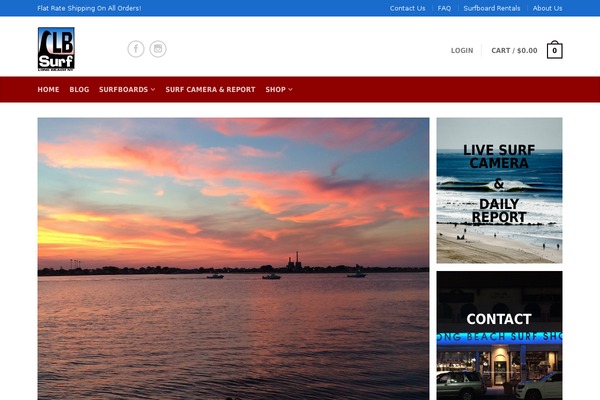
Task: Click the Login link
Action: 462,50
